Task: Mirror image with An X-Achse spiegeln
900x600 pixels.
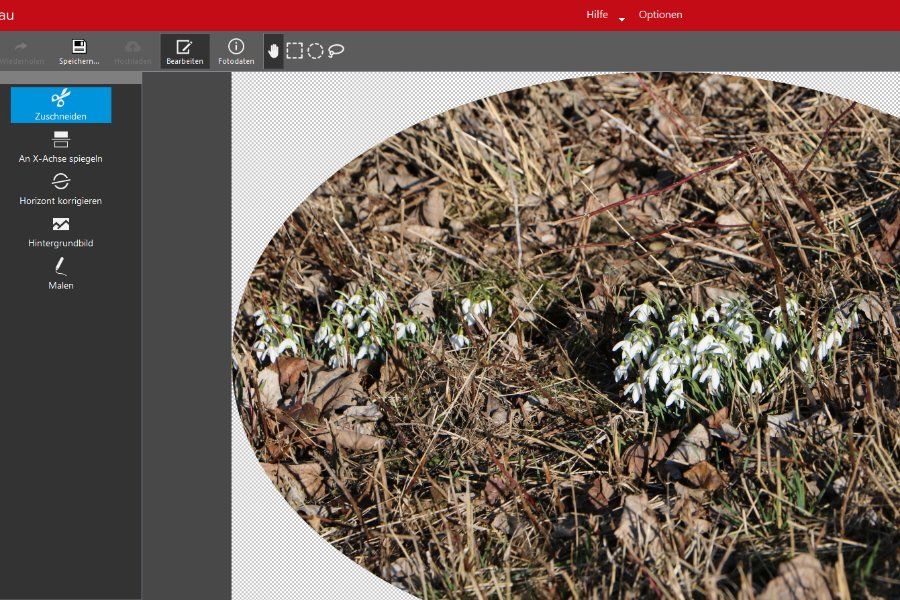Action: pos(61,148)
